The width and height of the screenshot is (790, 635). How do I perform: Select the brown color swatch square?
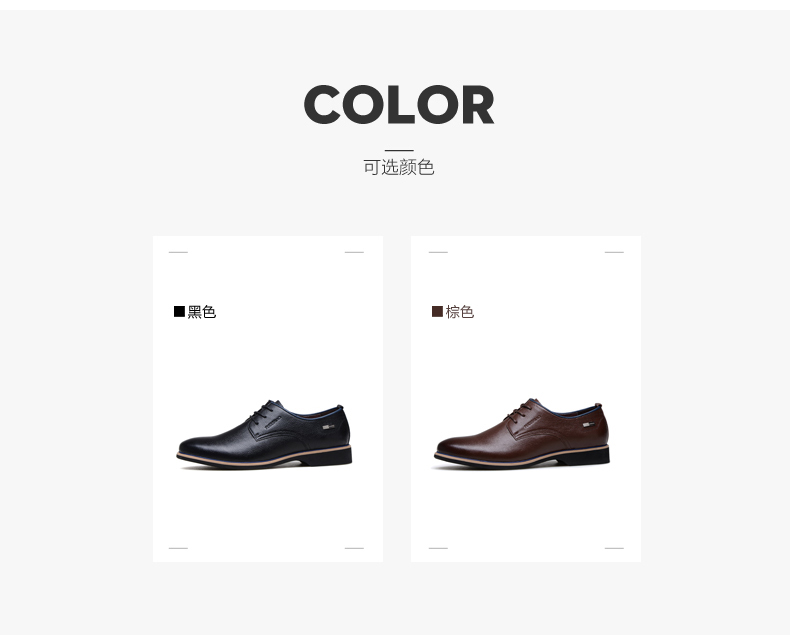coord(437,311)
